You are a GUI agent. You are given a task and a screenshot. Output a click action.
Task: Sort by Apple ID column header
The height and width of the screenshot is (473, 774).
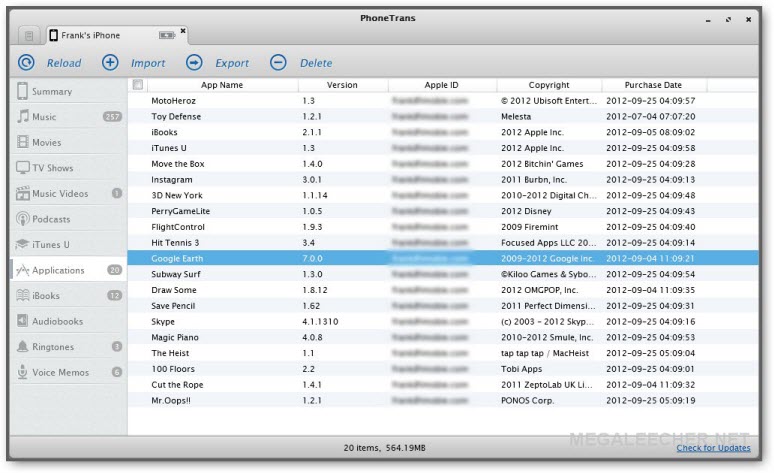coord(441,85)
